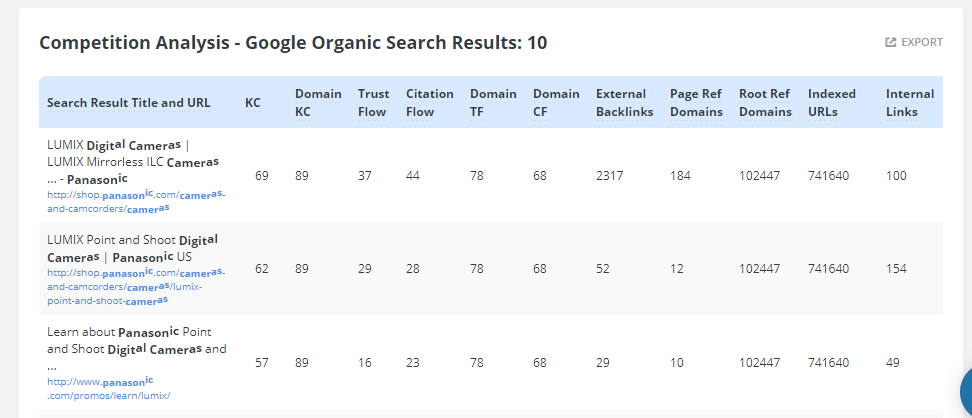Screen dimensions: 972x418
Task: Visit the panasonic.com/promos/learn/lumix link
Action: (x=108, y=388)
